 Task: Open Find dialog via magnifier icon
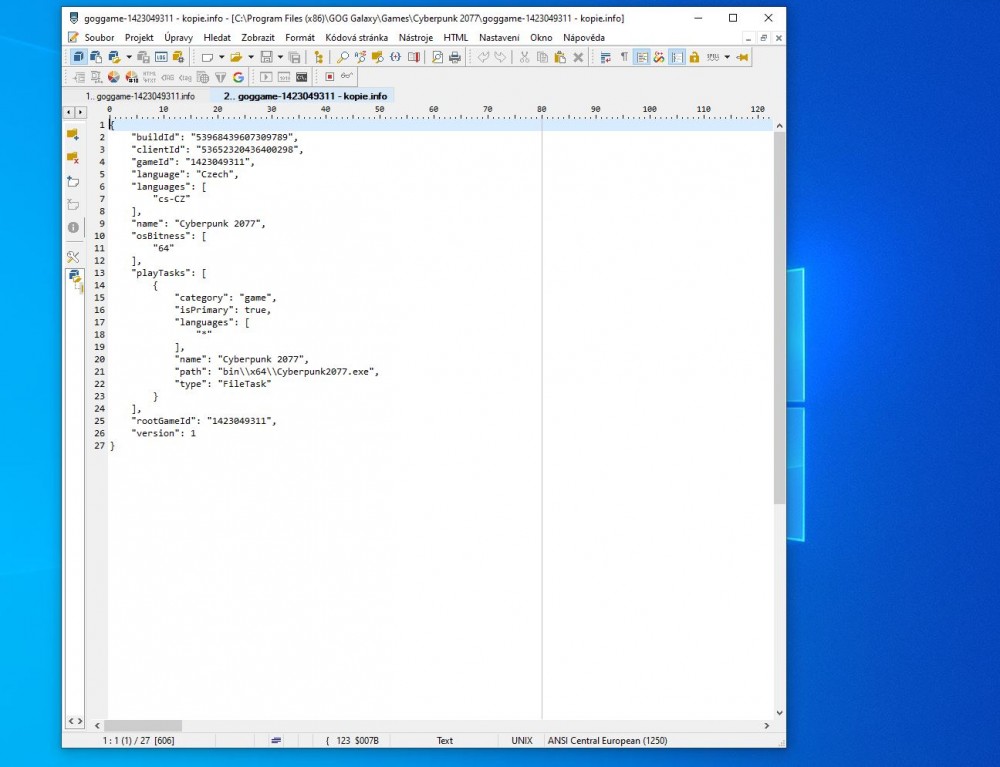(x=343, y=57)
